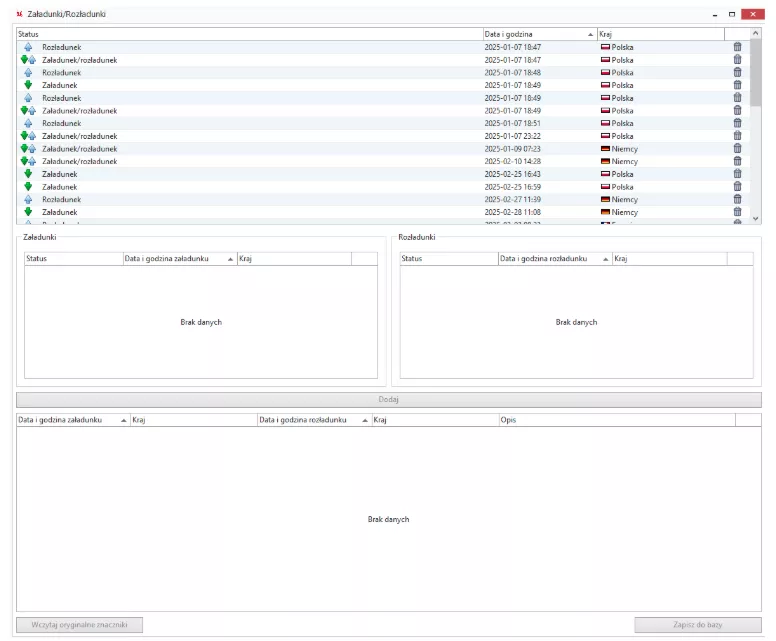
Task: Remove the 2025-01-09 07:23 Niemcy entry
Action: coord(737,149)
